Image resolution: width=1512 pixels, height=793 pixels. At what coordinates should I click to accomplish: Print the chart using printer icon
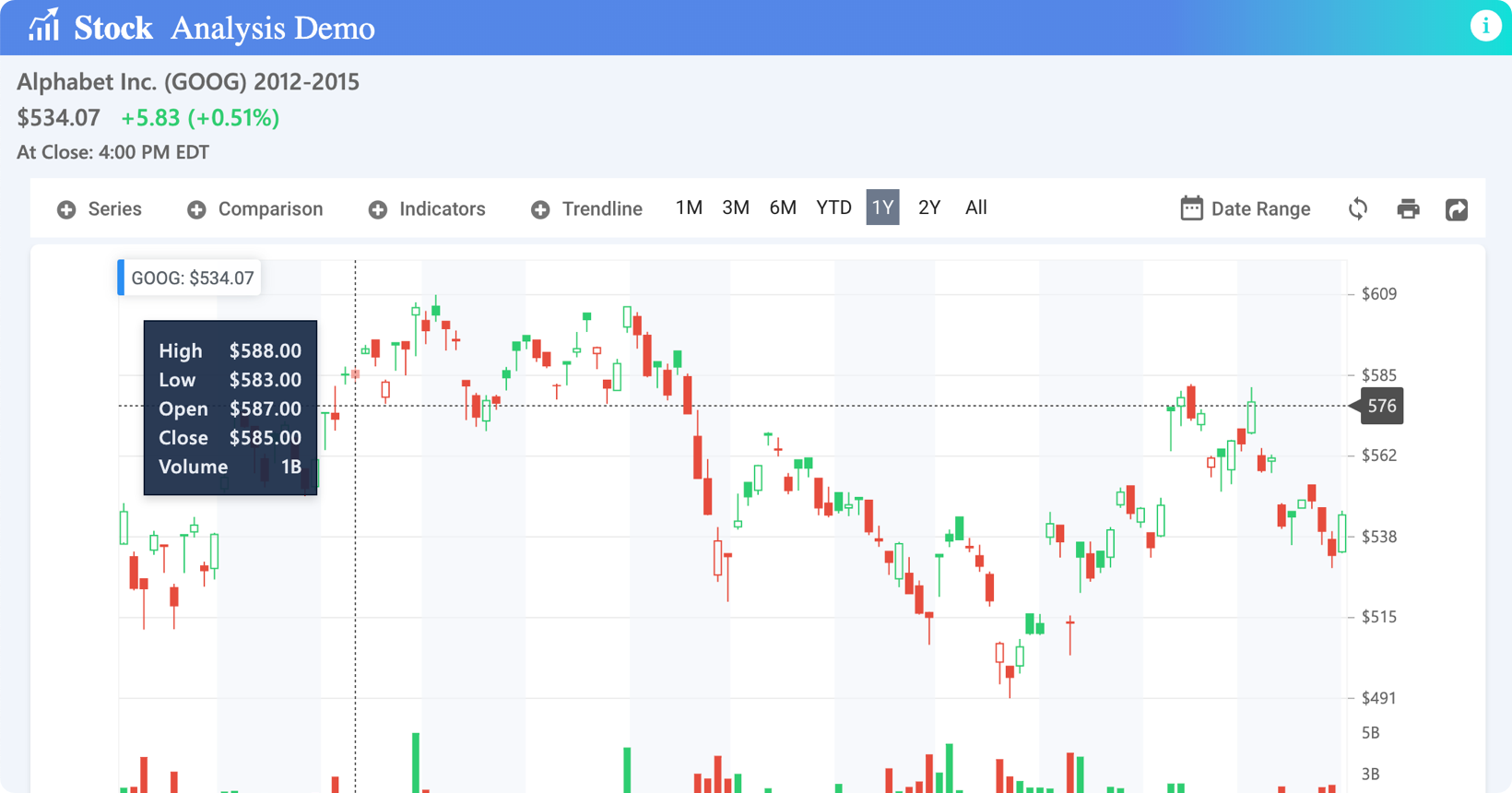(1408, 208)
